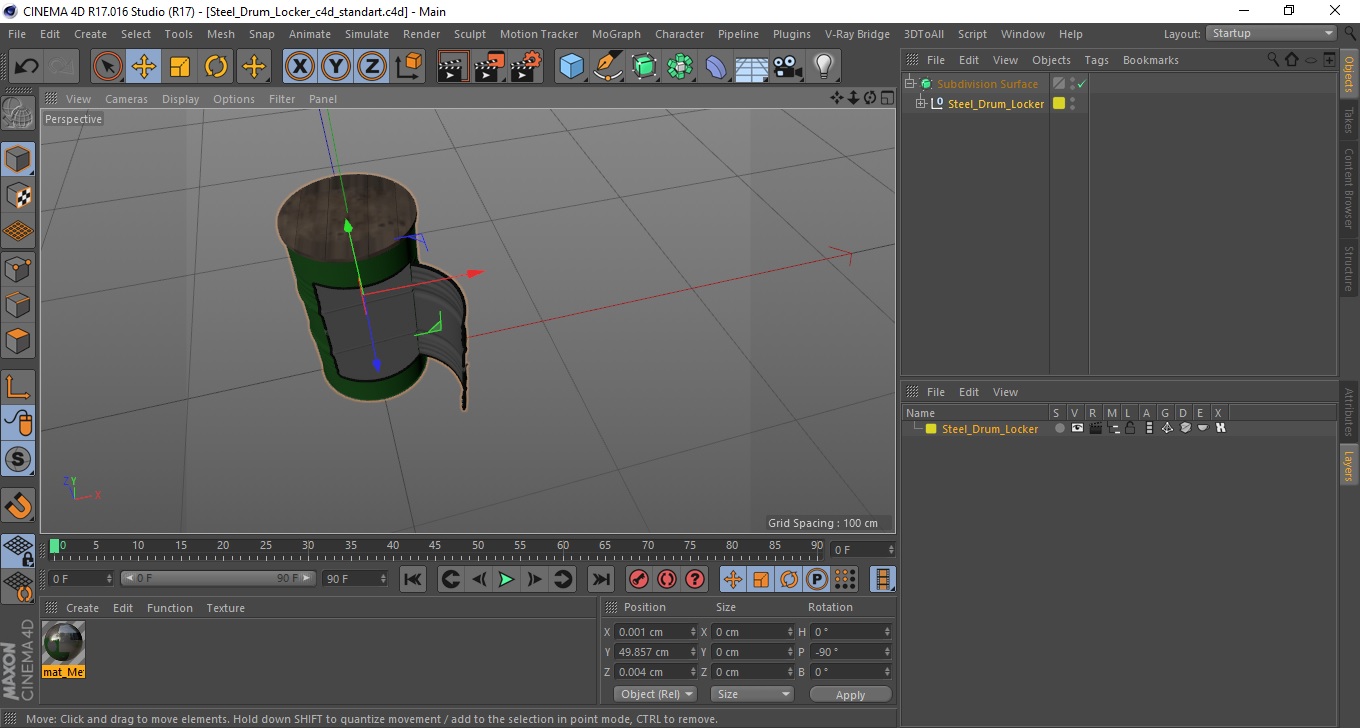Open Objects manager Tags menu
Image resolution: width=1360 pixels, height=728 pixels.
point(1096,60)
